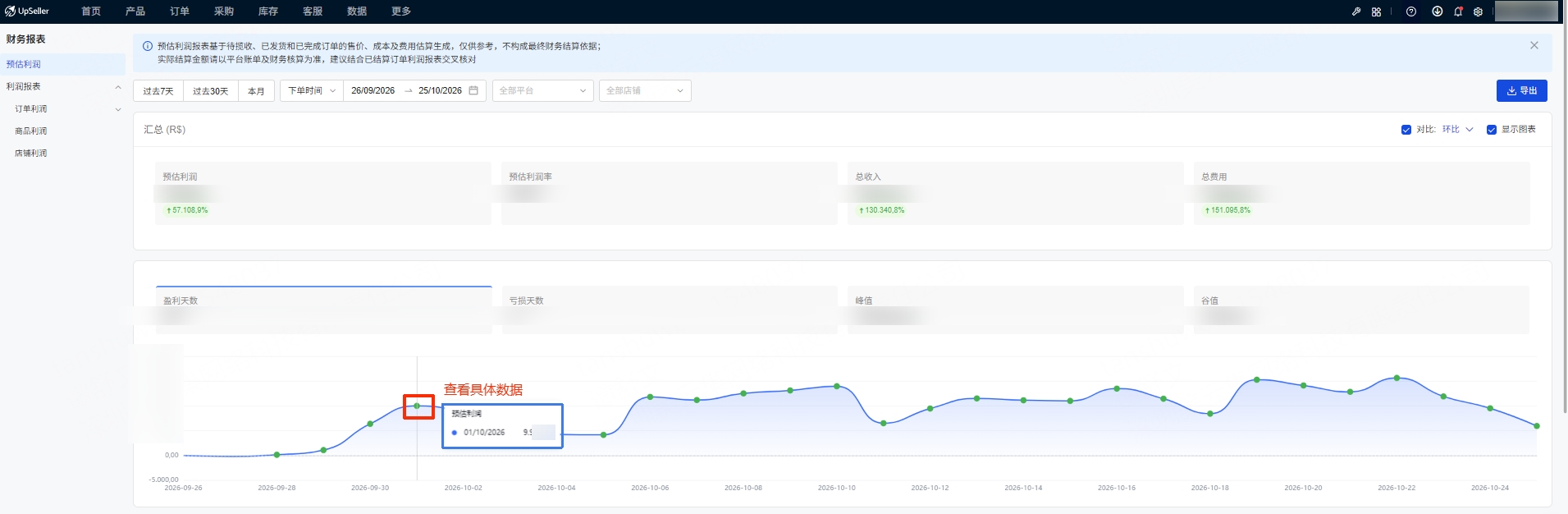This screenshot has height=514, width=1568.
Task: Click the 导出 export button
Action: 1522,90
